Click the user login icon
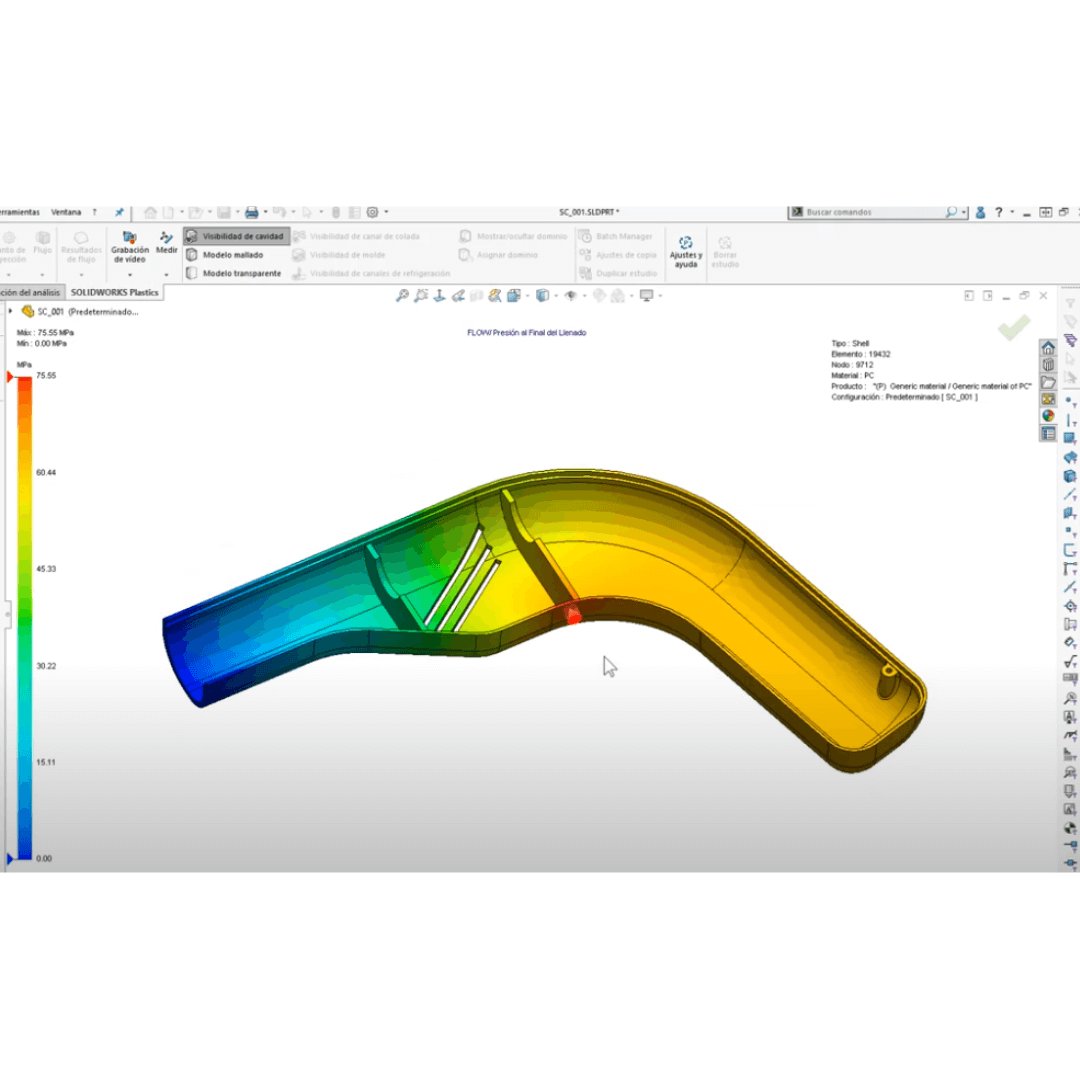Image resolution: width=1080 pixels, height=1080 pixels. coord(980,212)
